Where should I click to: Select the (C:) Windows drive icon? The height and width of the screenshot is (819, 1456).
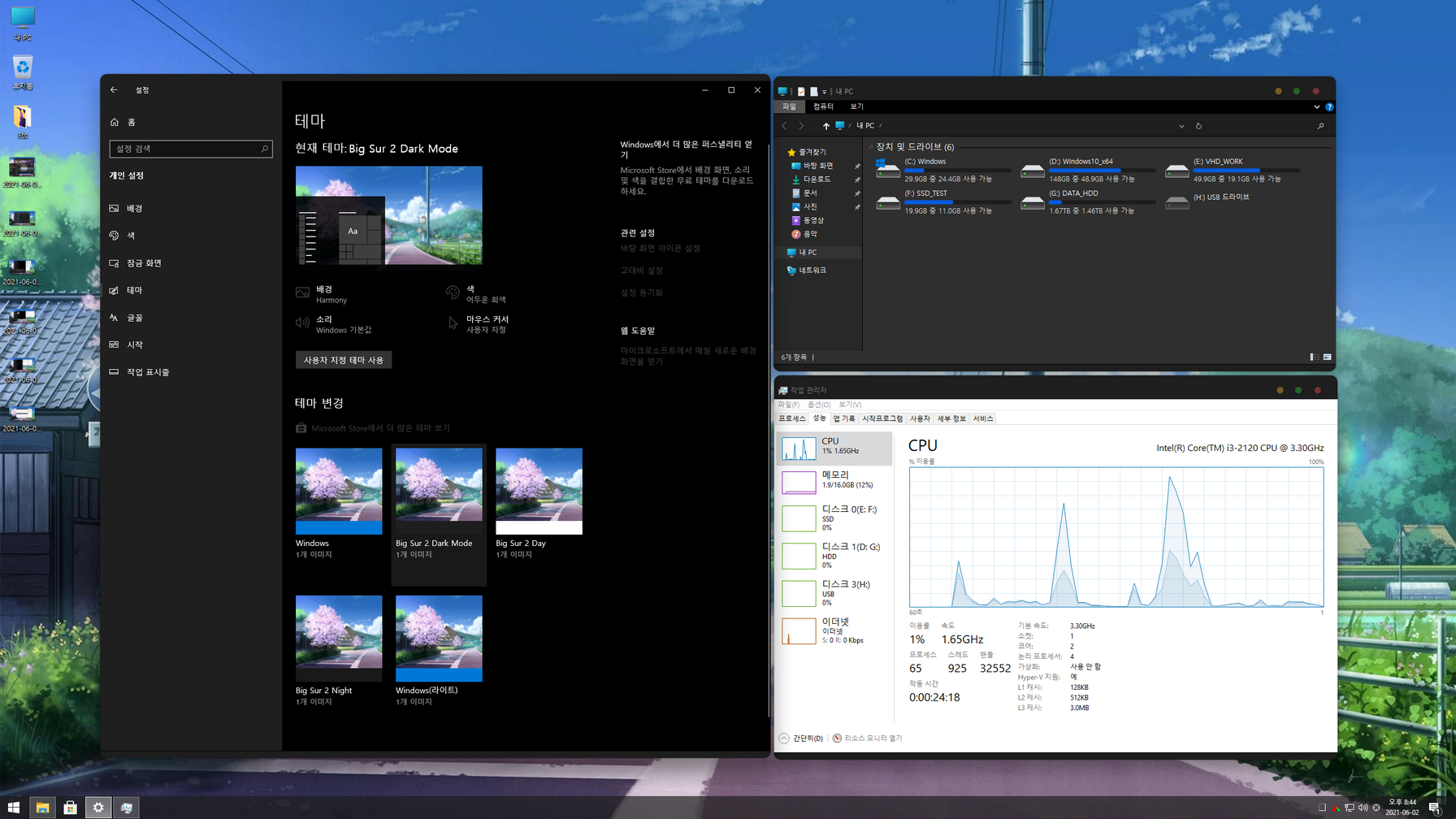pyautogui.click(x=887, y=169)
